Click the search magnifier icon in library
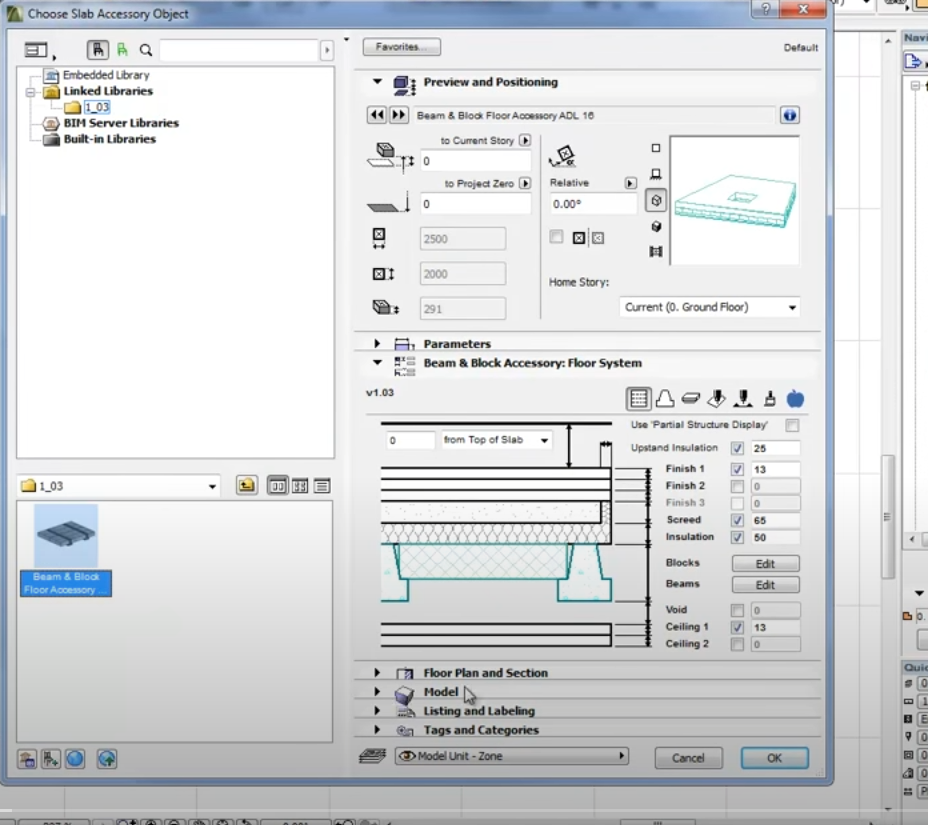The height and width of the screenshot is (825, 928). coord(146,50)
